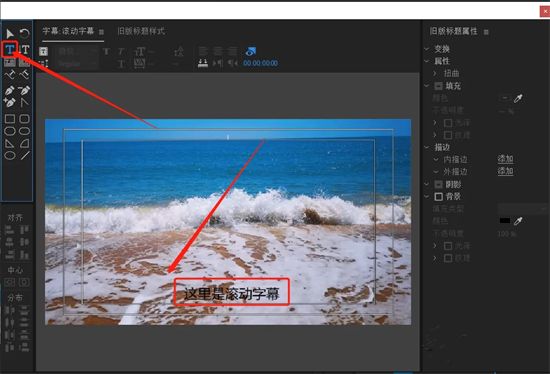
Task: Collapse the 内描边 row
Action: 436,160
